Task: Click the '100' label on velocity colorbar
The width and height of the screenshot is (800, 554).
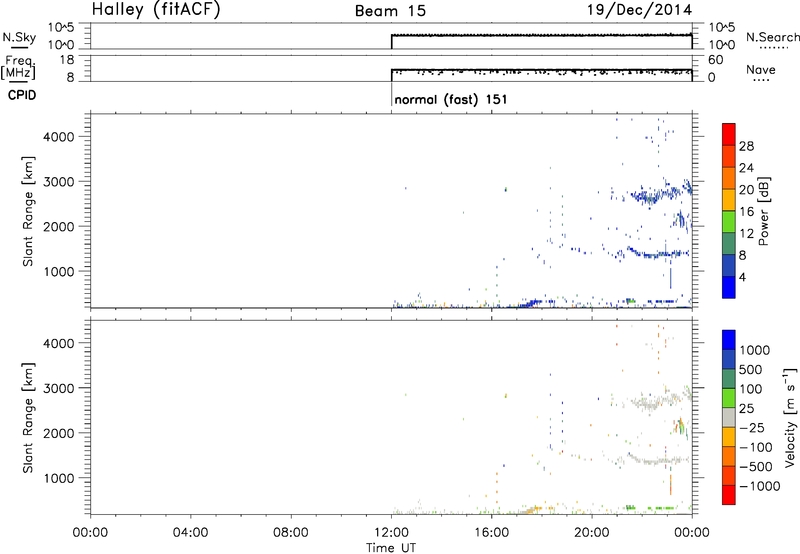Action: [x=751, y=389]
